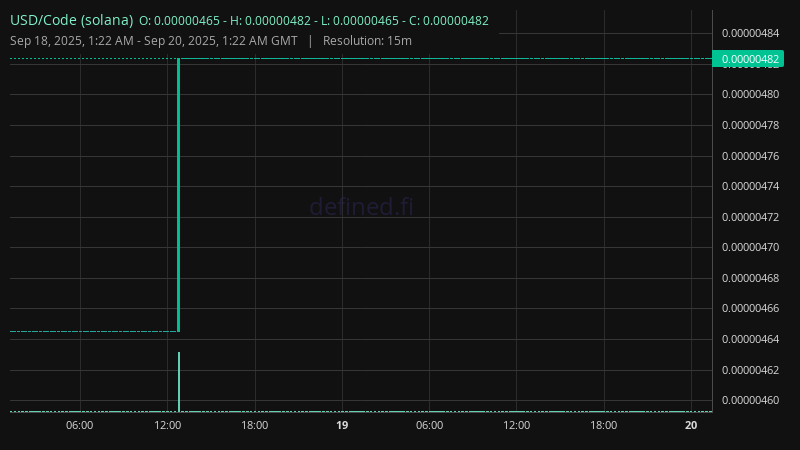Select the high value H: 0.00000482

click(270, 21)
